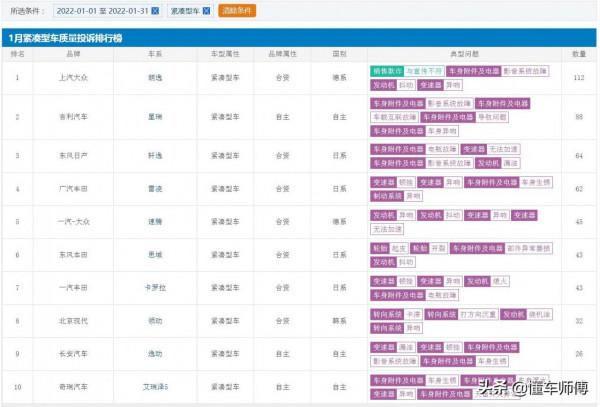Viewport: 600px width, 407px height.
Task: Open the 朗逸 car series link
Action: click(x=155, y=78)
